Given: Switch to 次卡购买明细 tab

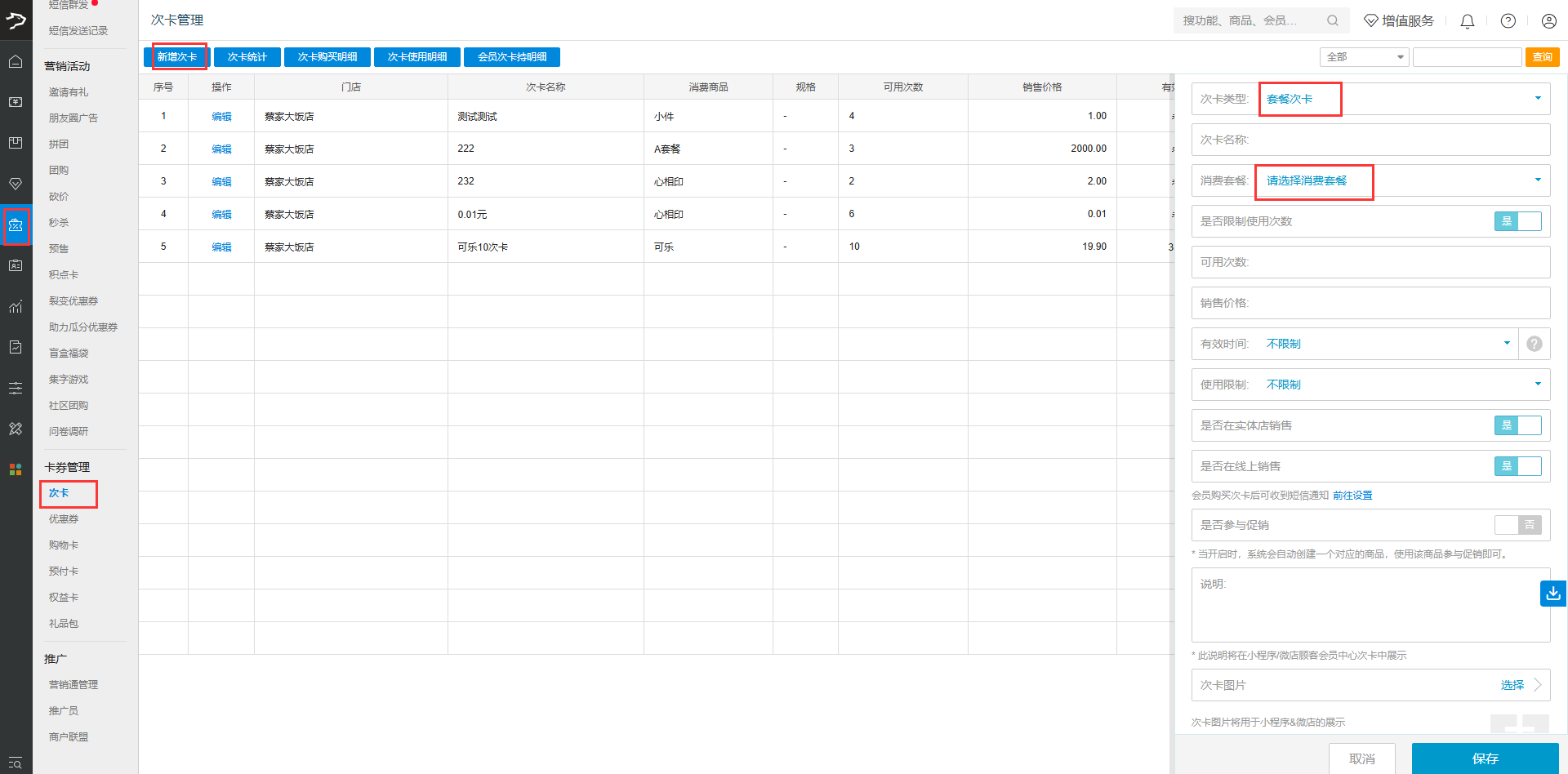Looking at the screenshot, I should click(x=327, y=57).
